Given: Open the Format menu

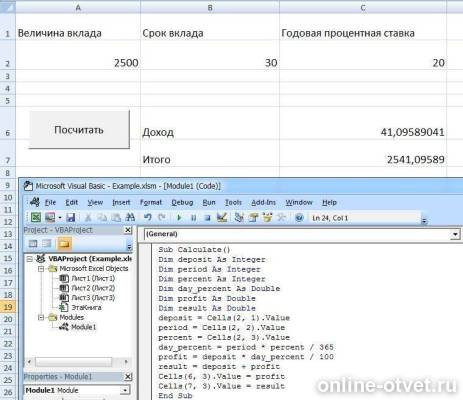Looking at the screenshot, I should point(151,202).
